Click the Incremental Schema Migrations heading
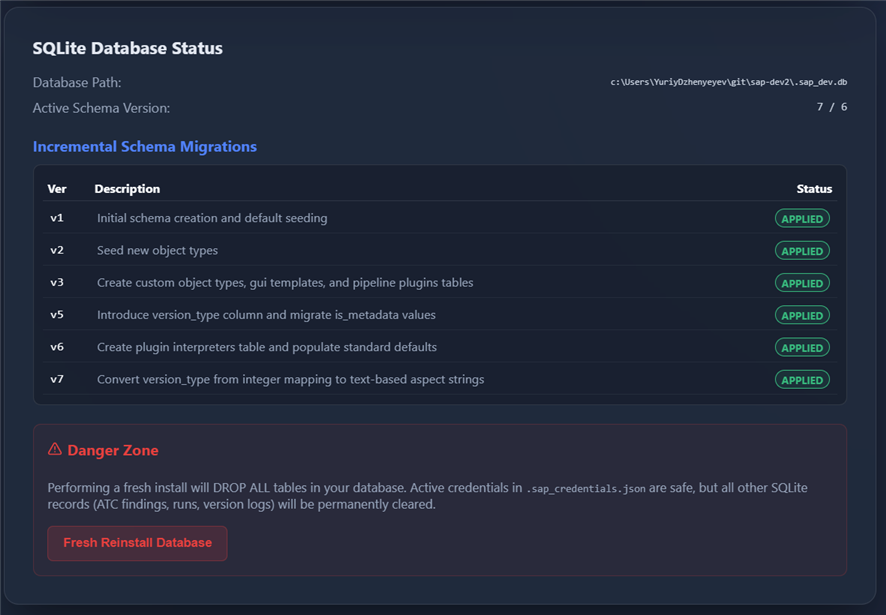 pyautogui.click(x=145, y=146)
